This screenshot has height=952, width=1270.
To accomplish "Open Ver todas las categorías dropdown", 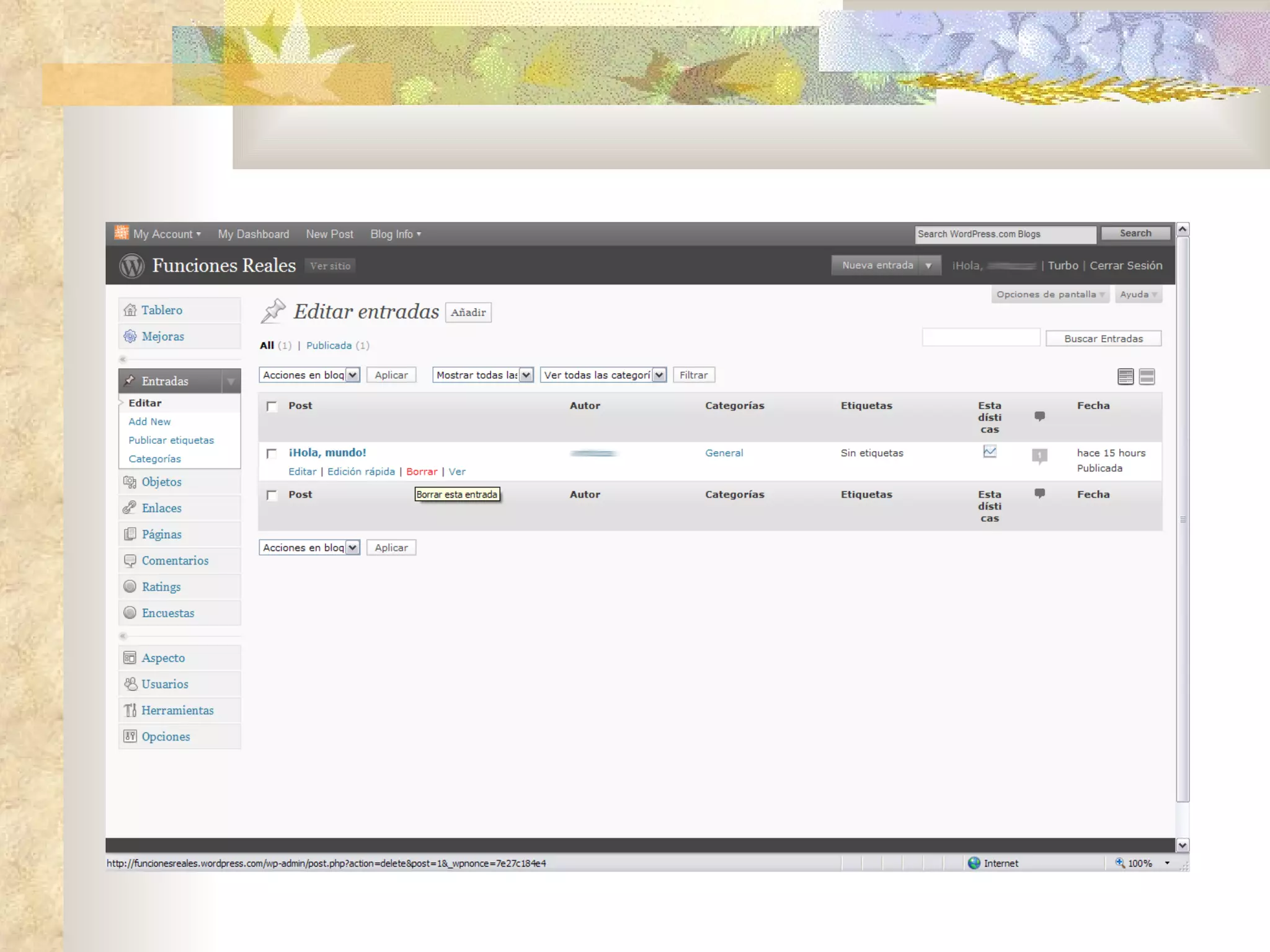I will pos(603,375).
